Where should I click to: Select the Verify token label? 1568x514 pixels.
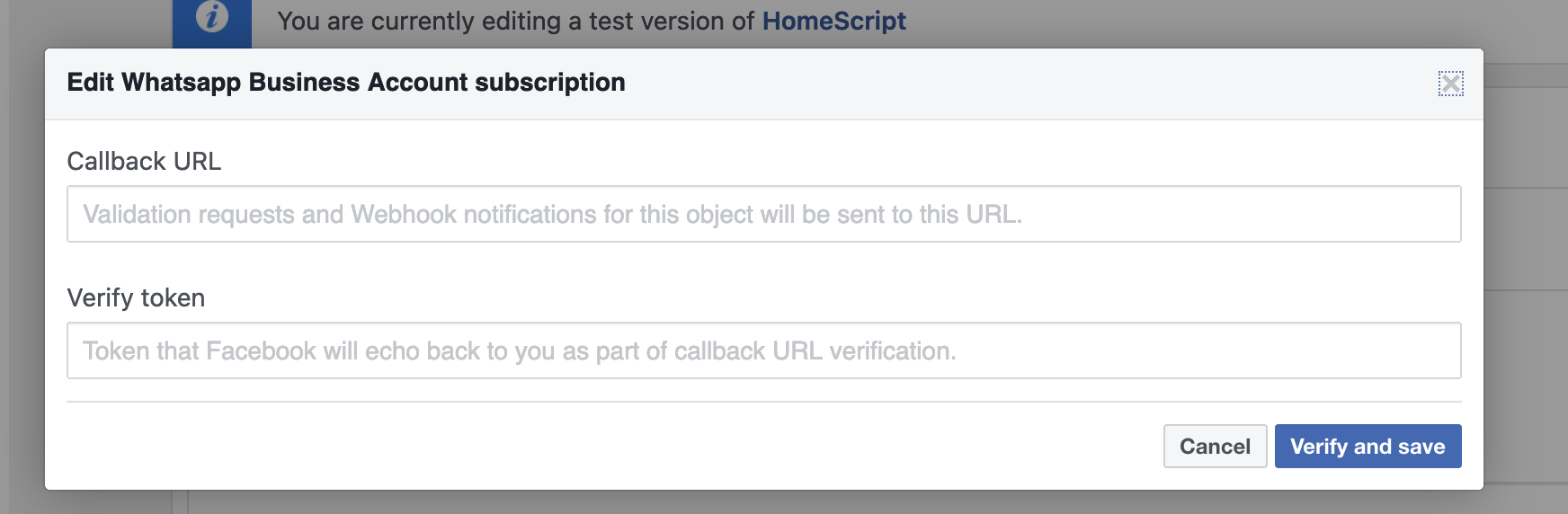point(136,298)
